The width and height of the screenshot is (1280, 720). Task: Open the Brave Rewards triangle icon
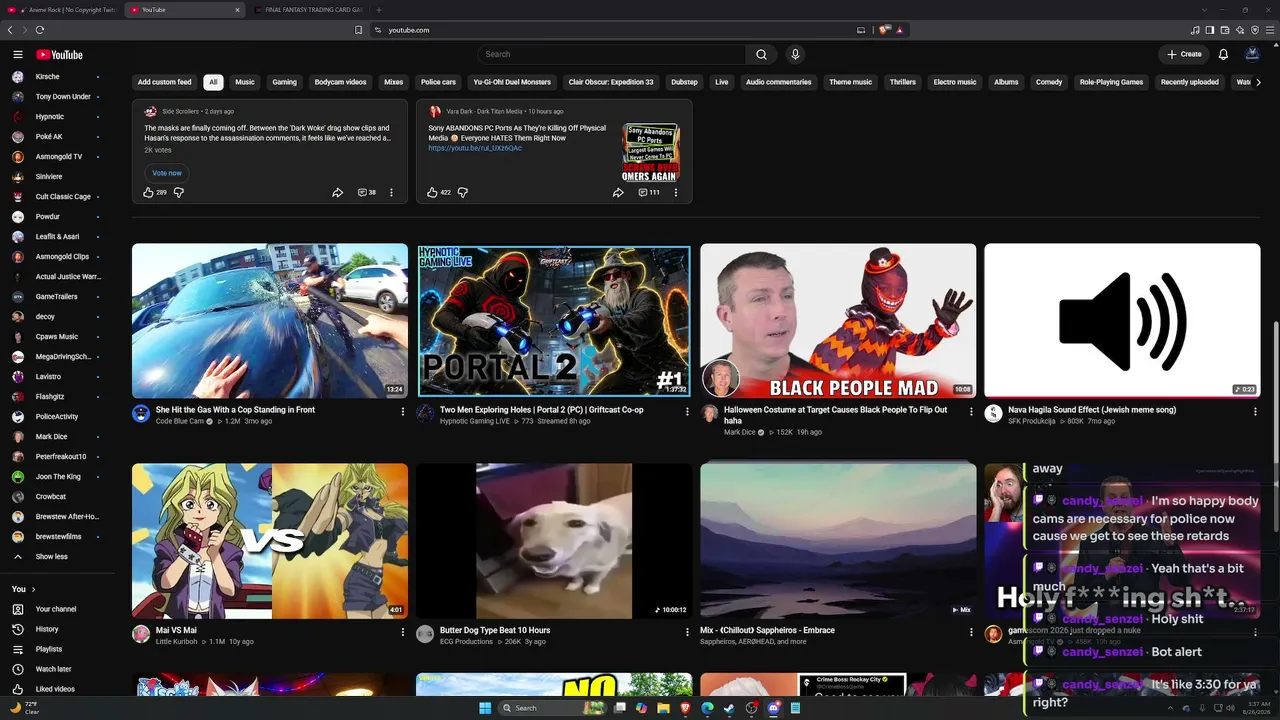[x=900, y=30]
